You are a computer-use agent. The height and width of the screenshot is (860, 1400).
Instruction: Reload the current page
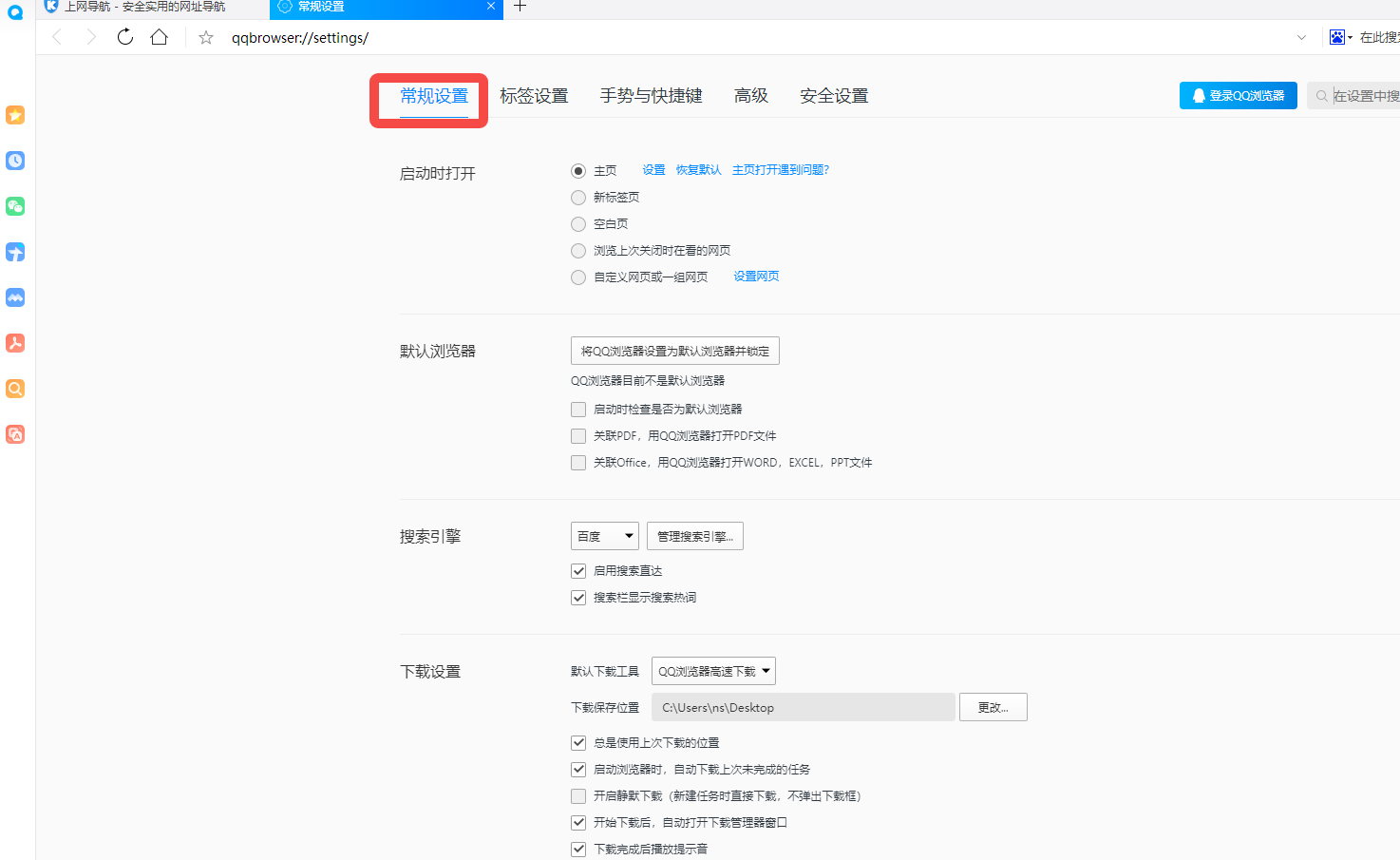[x=125, y=37]
